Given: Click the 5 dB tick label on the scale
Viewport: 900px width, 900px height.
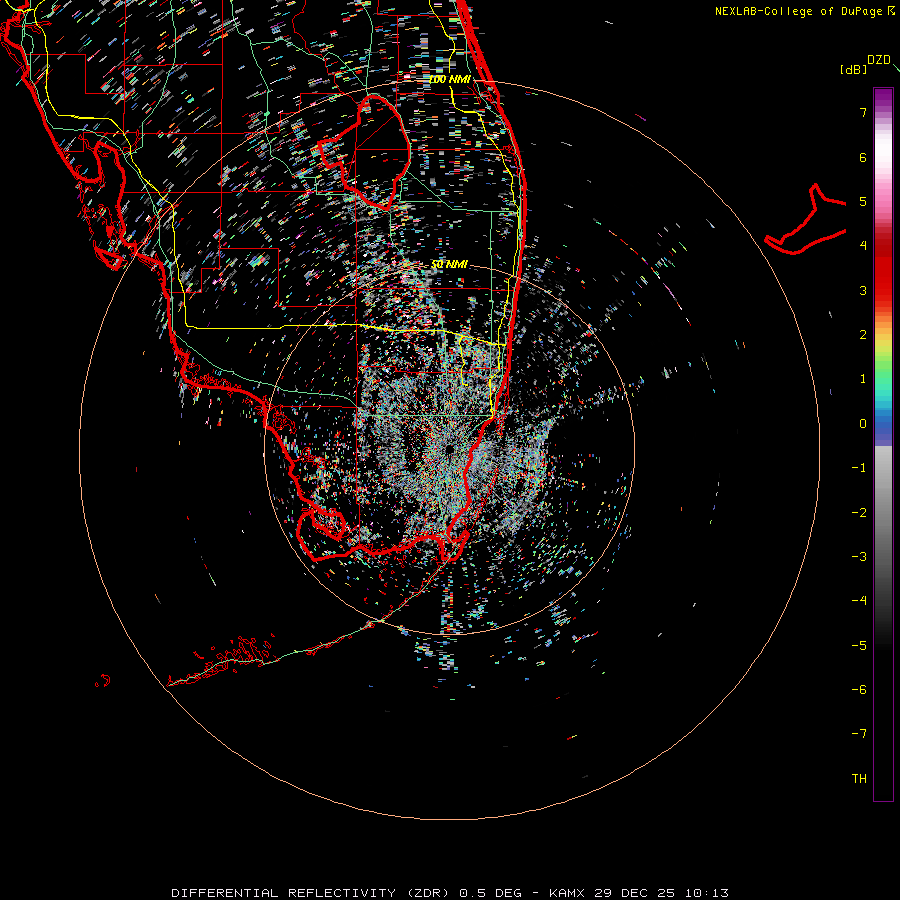Looking at the screenshot, I should [863, 201].
